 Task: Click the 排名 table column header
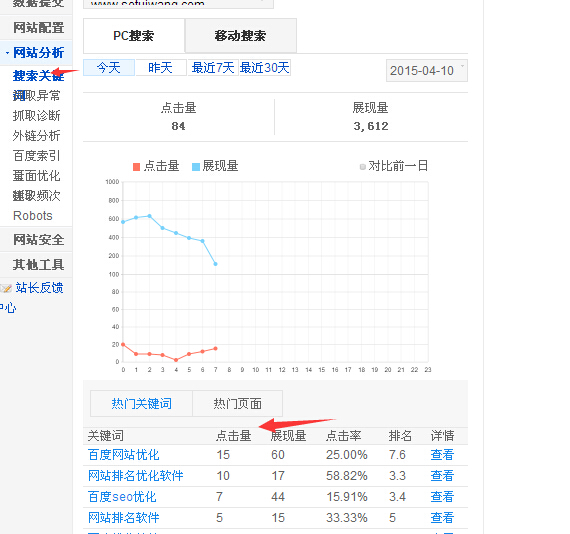400,435
